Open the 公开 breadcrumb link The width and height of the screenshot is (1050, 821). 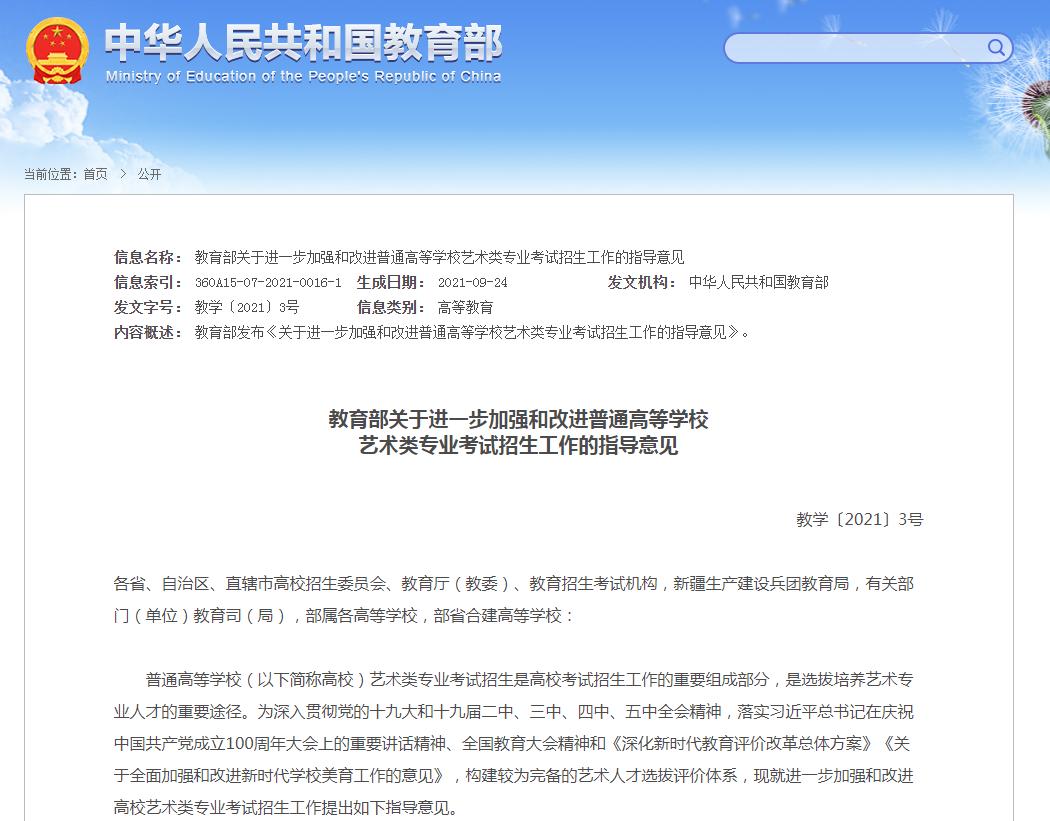[x=149, y=175]
